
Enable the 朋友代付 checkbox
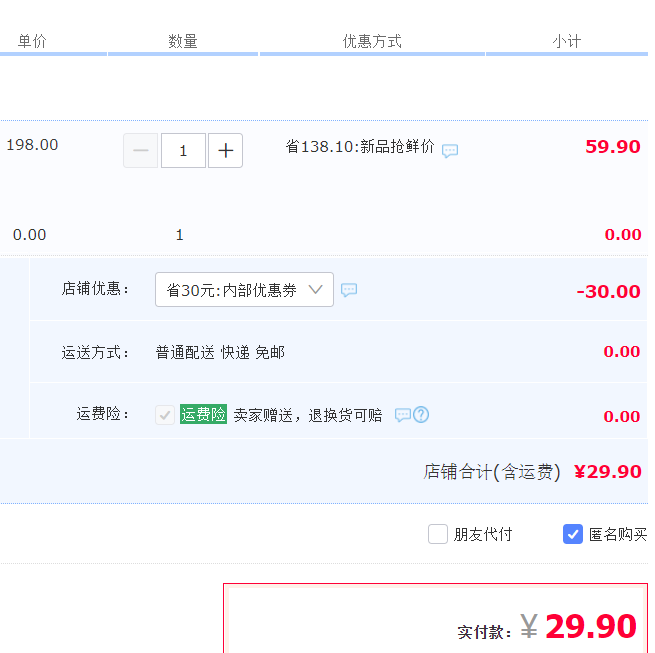coord(438,534)
